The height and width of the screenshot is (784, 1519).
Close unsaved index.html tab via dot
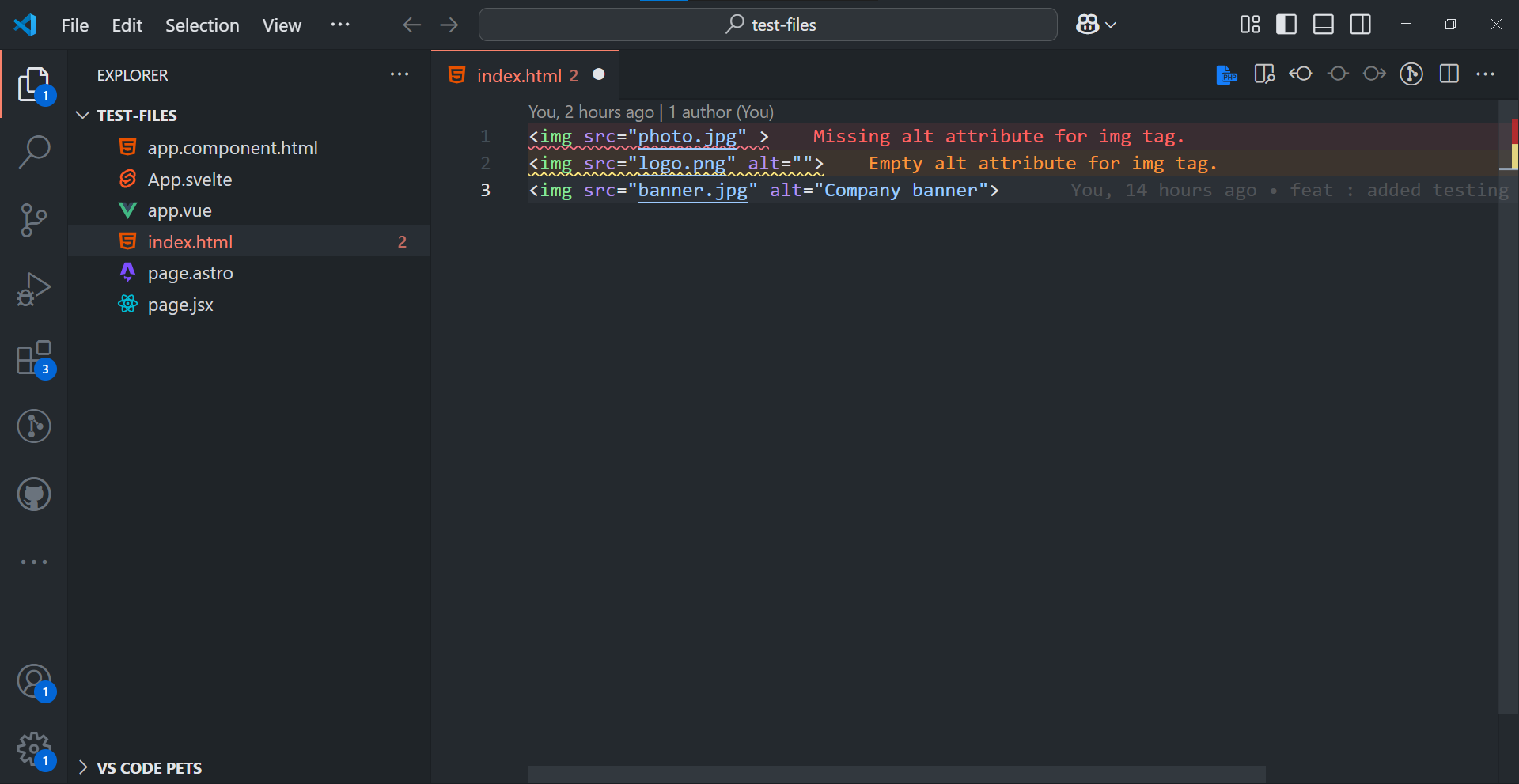599,74
